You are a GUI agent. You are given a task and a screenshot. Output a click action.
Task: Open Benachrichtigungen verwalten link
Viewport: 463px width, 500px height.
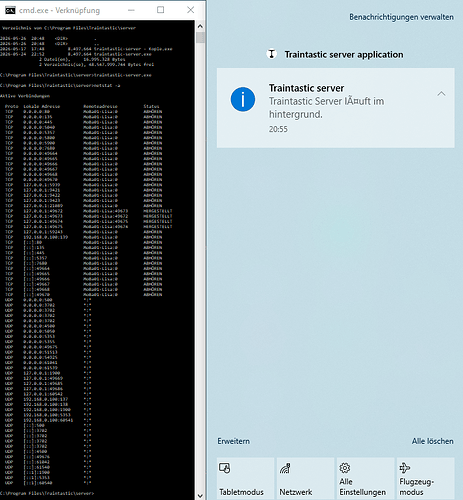(x=401, y=17)
